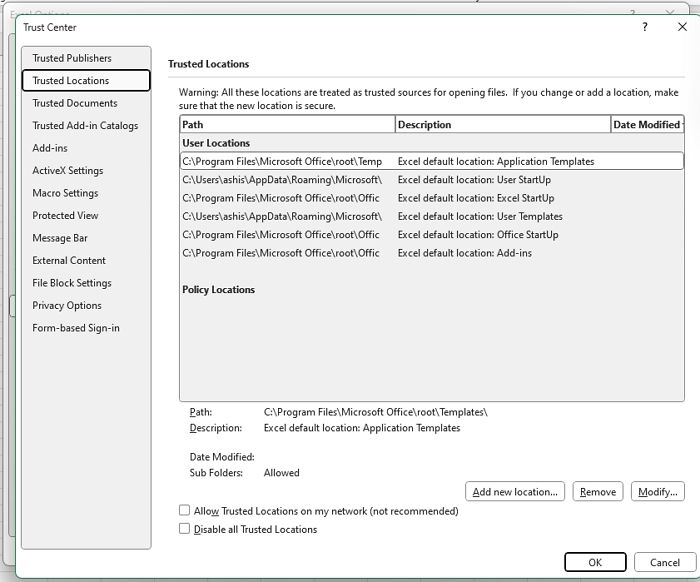Image resolution: width=700 pixels, height=582 pixels.
Task: Select the User StartUp location row
Action: click(x=432, y=179)
